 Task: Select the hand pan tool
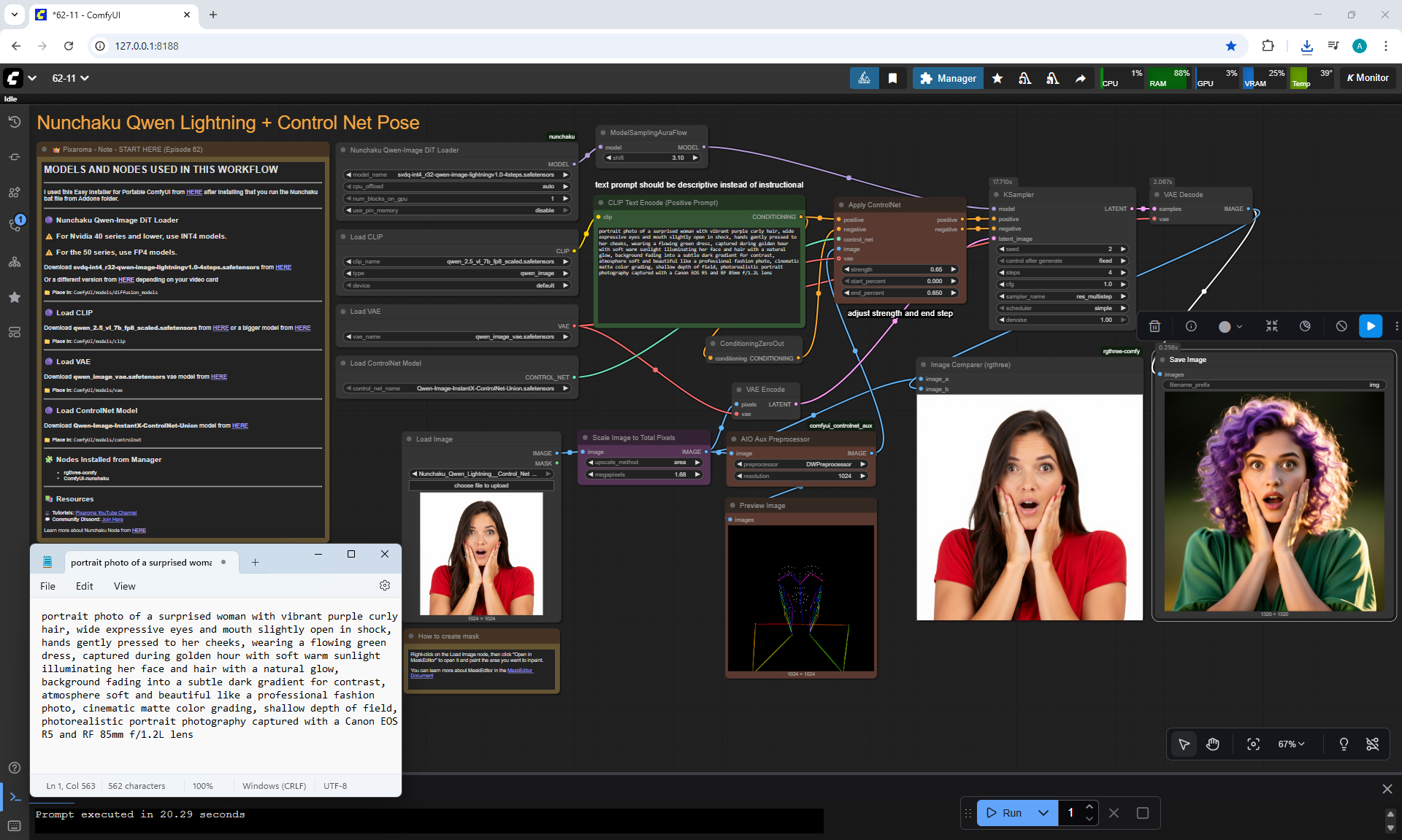(x=1213, y=744)
